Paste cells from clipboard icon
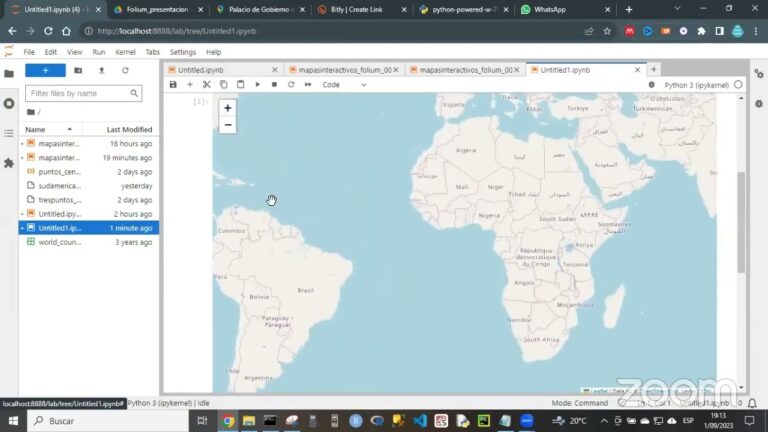 (x=240, y=85)
